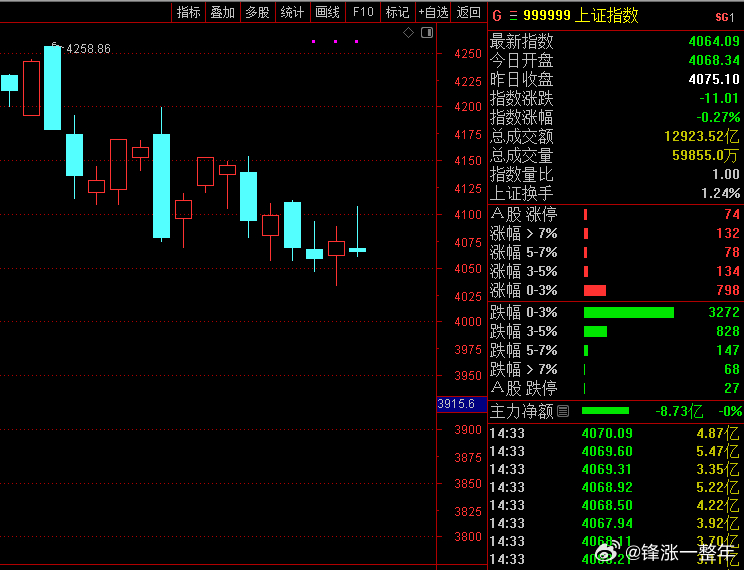Open the F10 company info
The width and height of the screenshot is (744, 570).
point(363,12)
